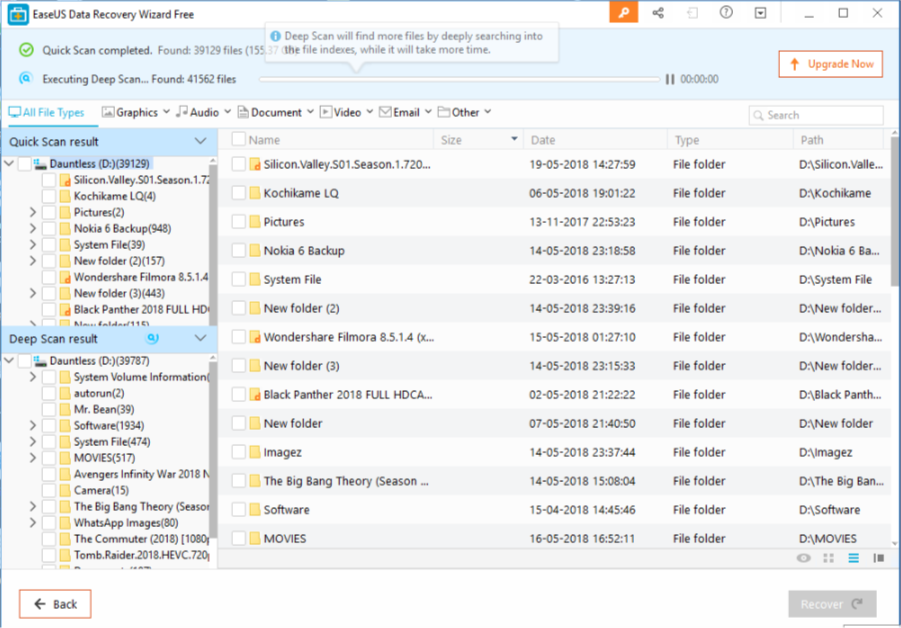Check the Kochikame LQ row checkbox in list
This screenshot has width=901, height=628.
(x=238, y=193)
